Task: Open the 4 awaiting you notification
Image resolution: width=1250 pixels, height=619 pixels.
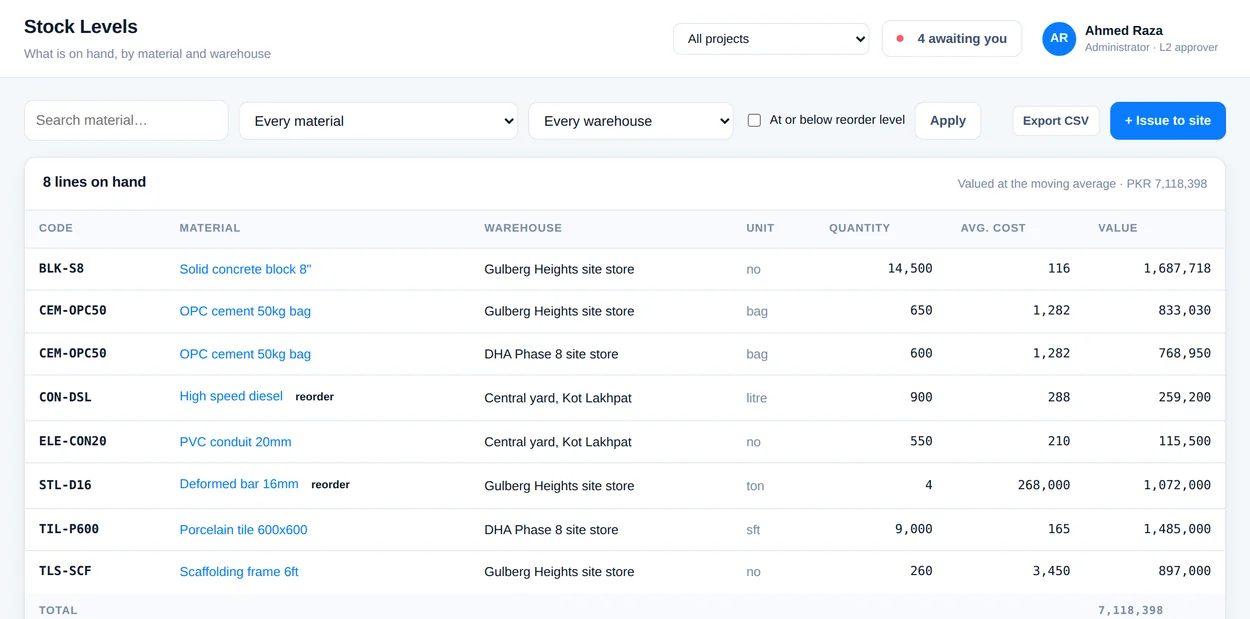Action: coord(952,39)
